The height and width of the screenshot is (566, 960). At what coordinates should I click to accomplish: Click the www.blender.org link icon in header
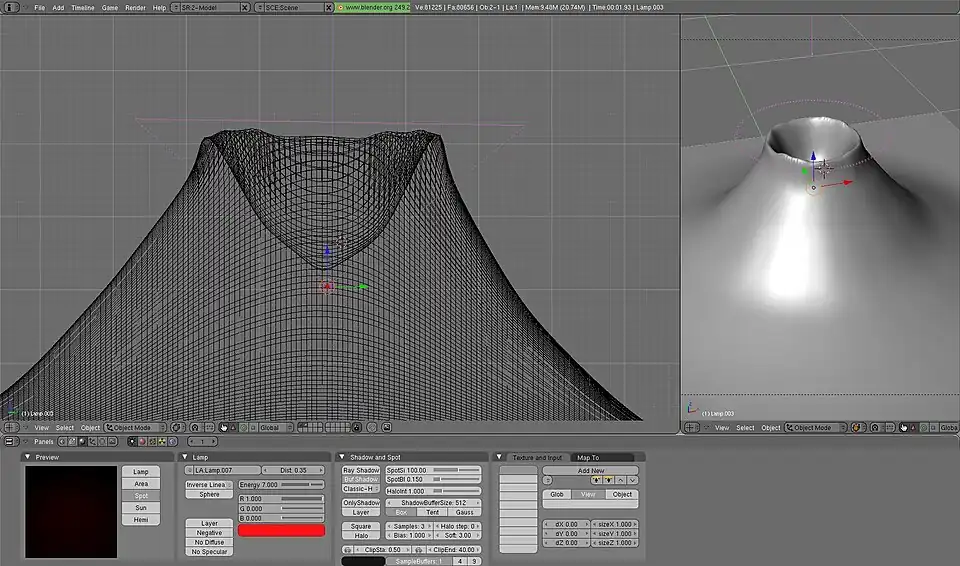[339, 7]
